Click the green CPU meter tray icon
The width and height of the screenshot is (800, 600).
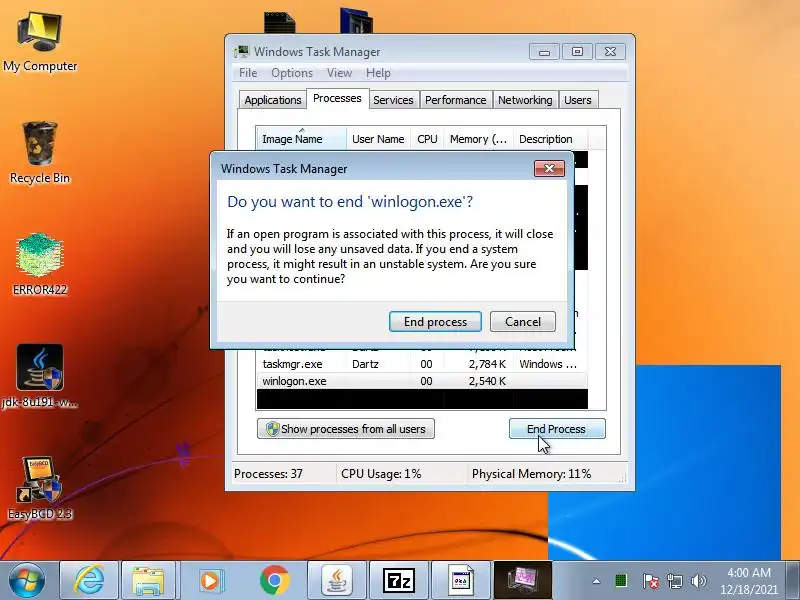pos(621,581)
